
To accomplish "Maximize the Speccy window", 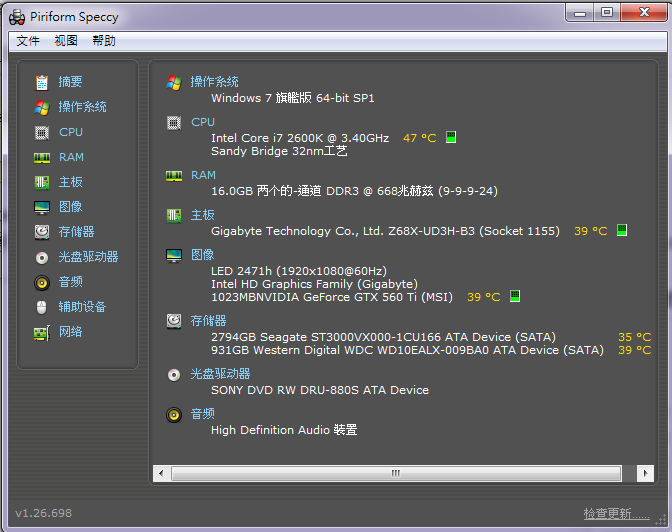I will (x=606, y=12).
